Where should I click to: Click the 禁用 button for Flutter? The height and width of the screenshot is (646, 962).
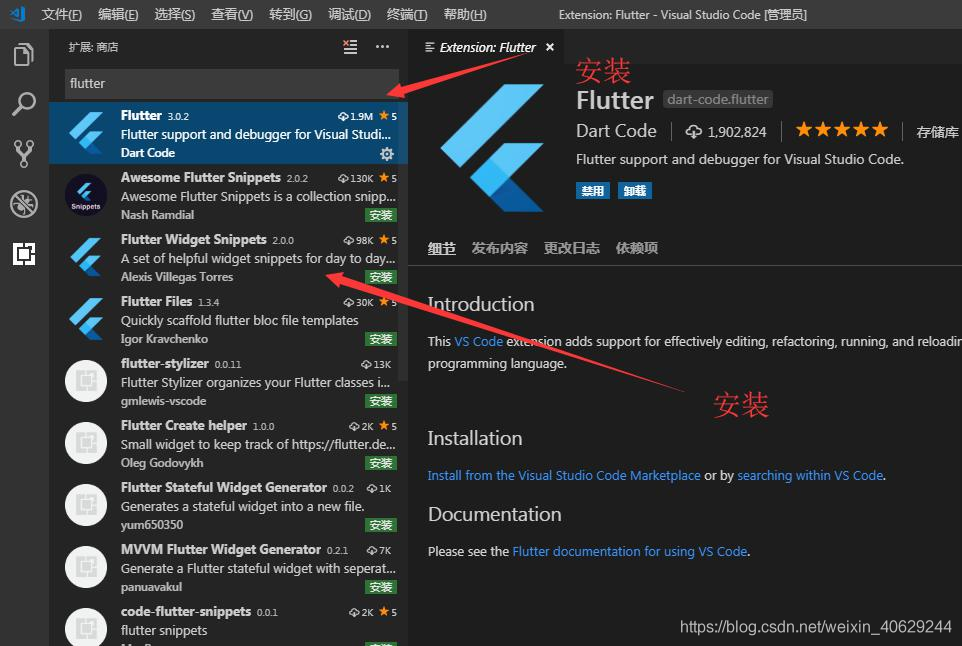(x=592, y=191)
